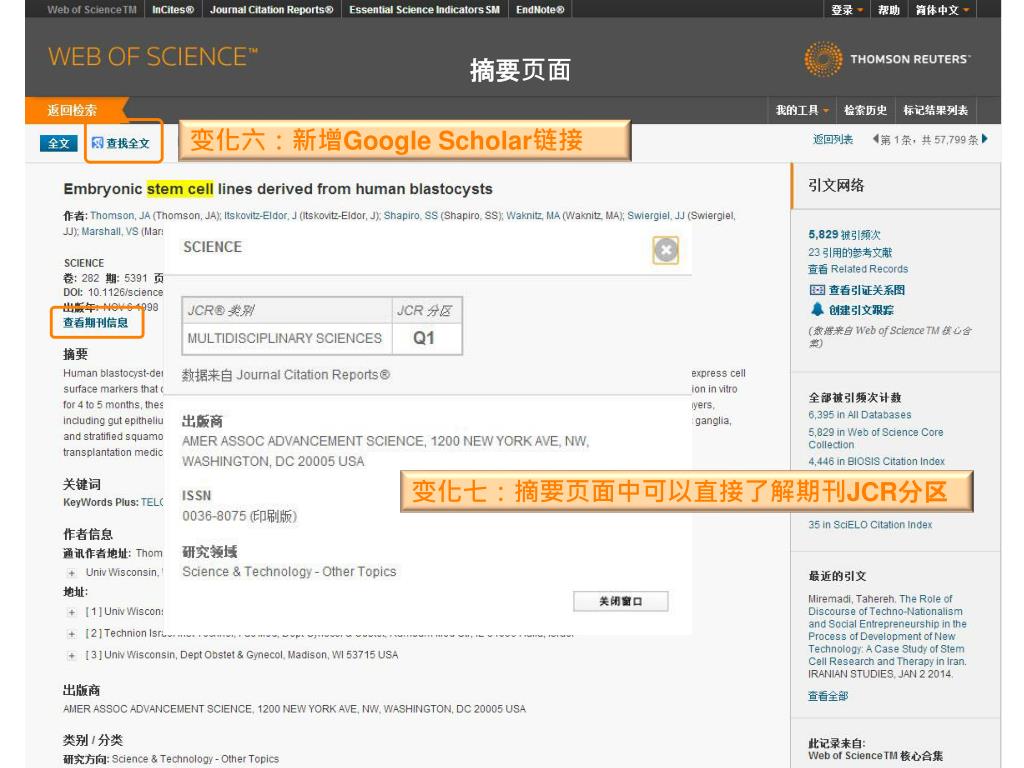Open 5,829 in Web of Science Core Collection
Screen dimensions: 1024x768
[x=876, y=438]
